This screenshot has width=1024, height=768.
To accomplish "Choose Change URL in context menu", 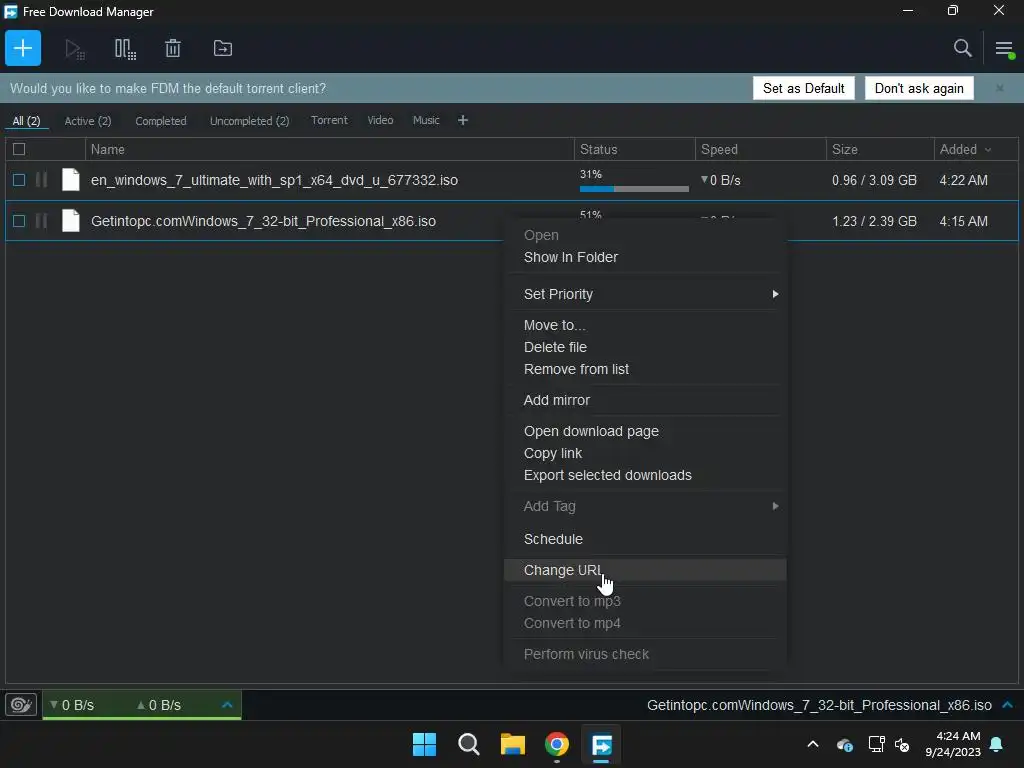I will pyautogui.click(x=645, y=571).
